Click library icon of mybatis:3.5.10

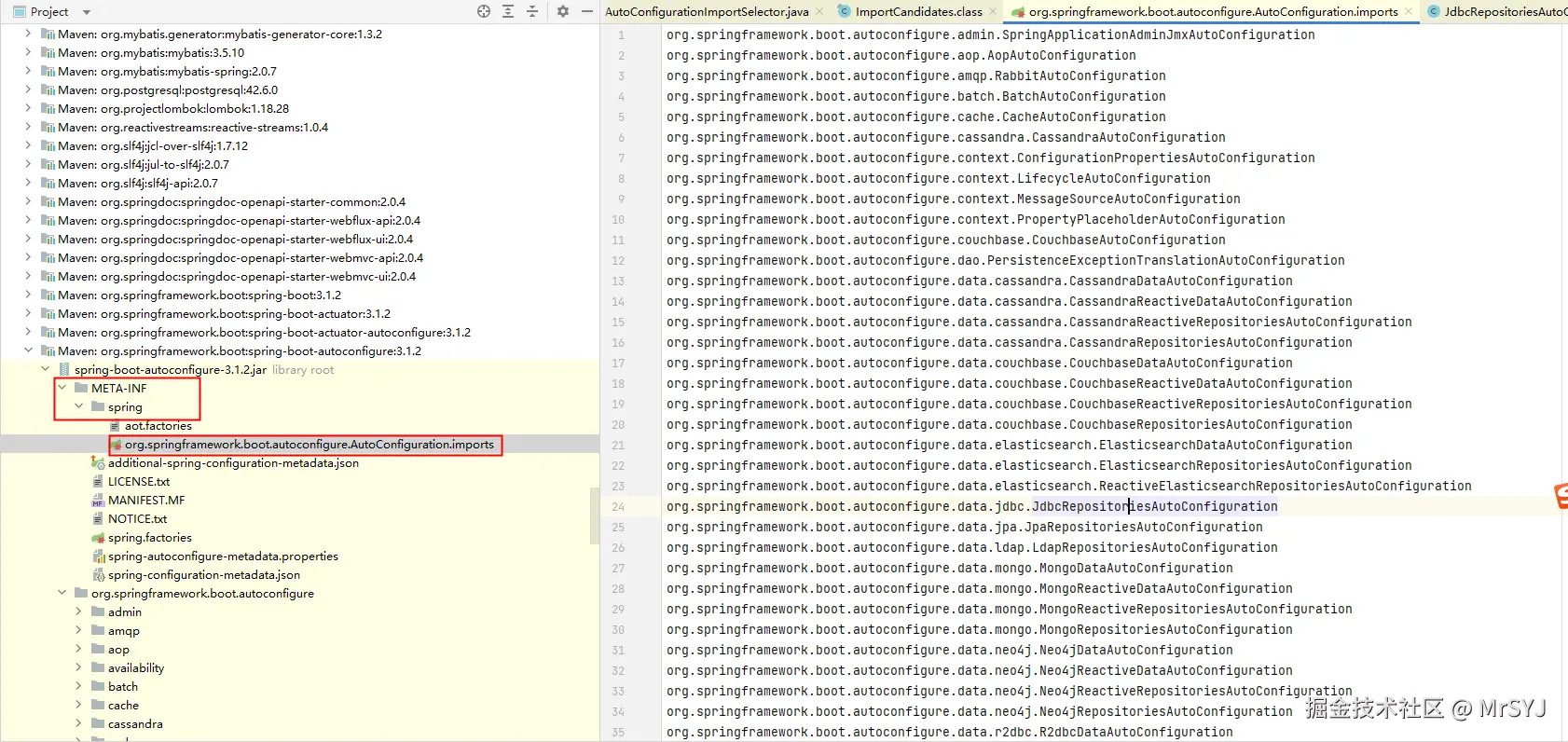(x=48, y=52)
